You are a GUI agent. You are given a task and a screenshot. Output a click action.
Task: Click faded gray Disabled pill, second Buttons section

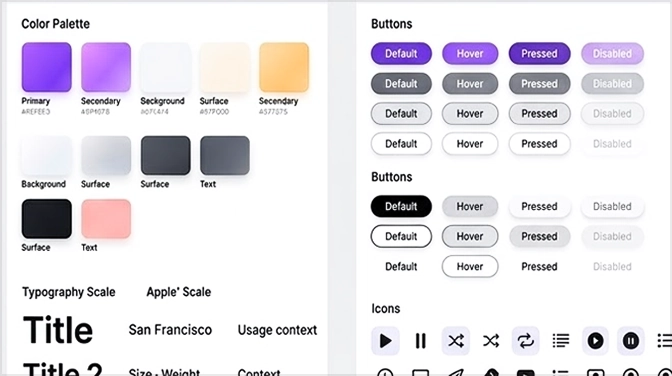(612, 236)
